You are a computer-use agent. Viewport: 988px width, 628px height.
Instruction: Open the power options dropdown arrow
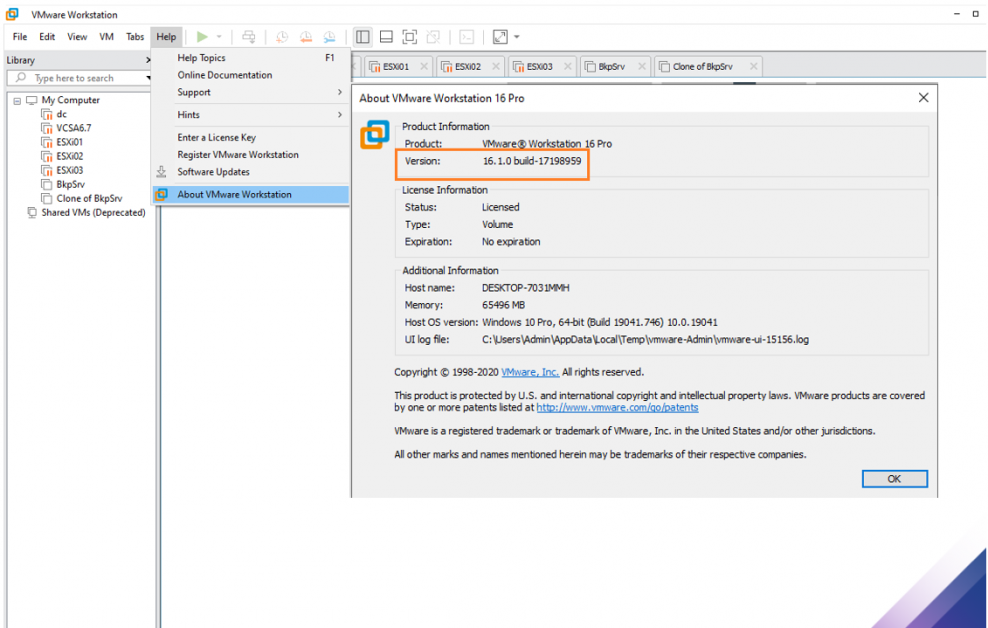(219, 38)
